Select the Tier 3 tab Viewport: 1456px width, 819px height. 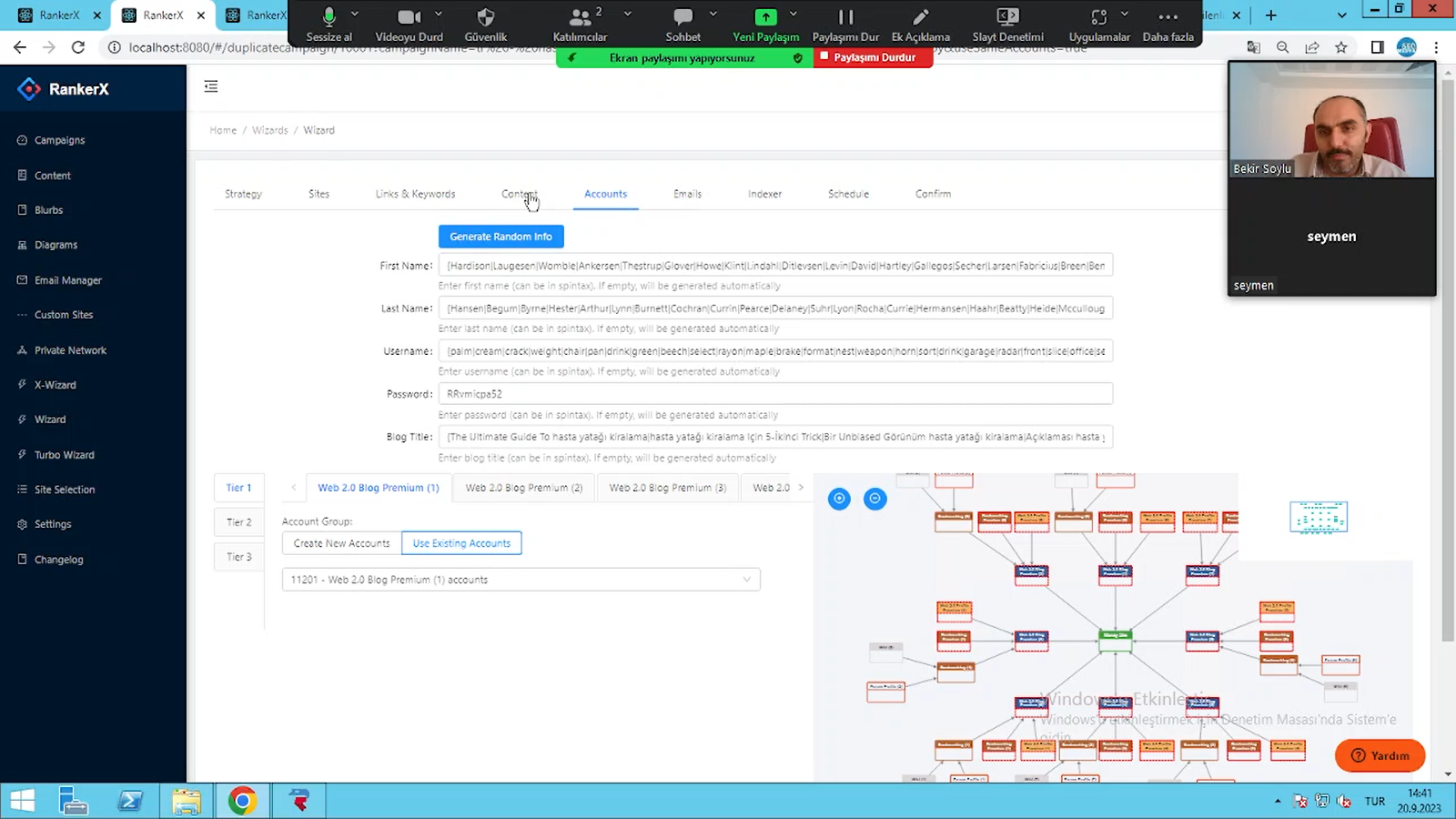[x=239, y=557]
